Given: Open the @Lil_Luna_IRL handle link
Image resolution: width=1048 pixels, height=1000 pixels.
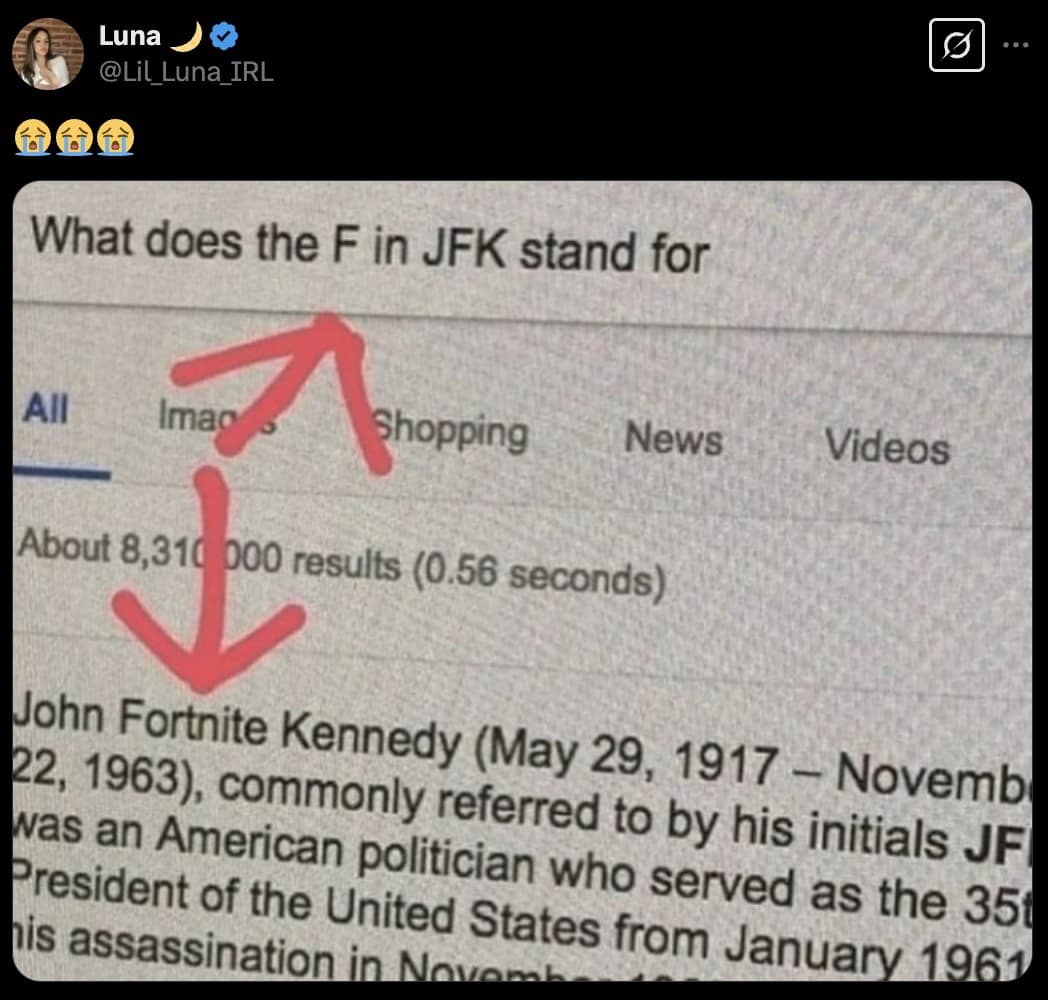Looking at the screenshot, I should tap(186, 72).
